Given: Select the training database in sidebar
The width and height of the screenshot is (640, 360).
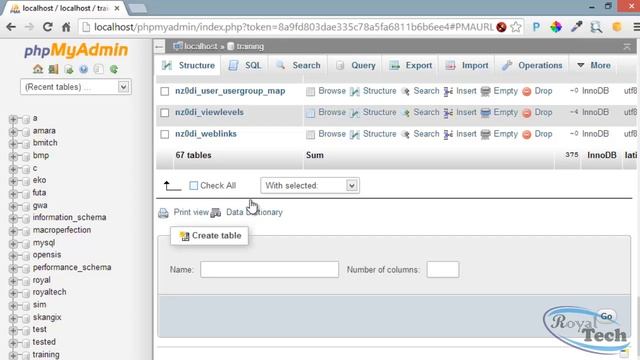Looking at the screenshot, I should pos(46,355).
